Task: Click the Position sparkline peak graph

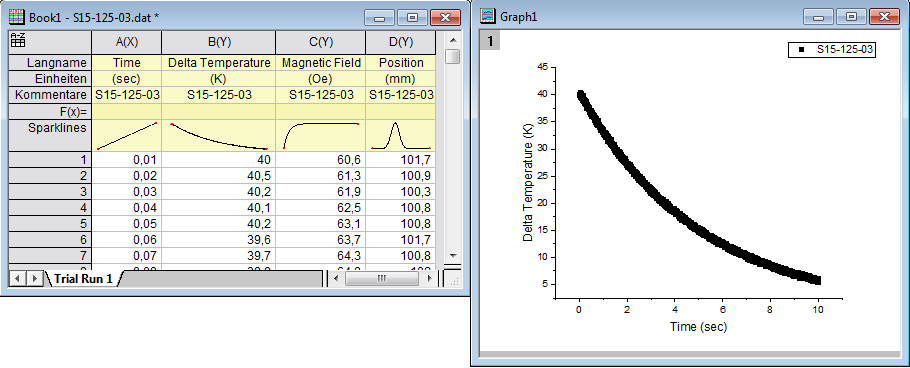Action: [x=400, y=136]
